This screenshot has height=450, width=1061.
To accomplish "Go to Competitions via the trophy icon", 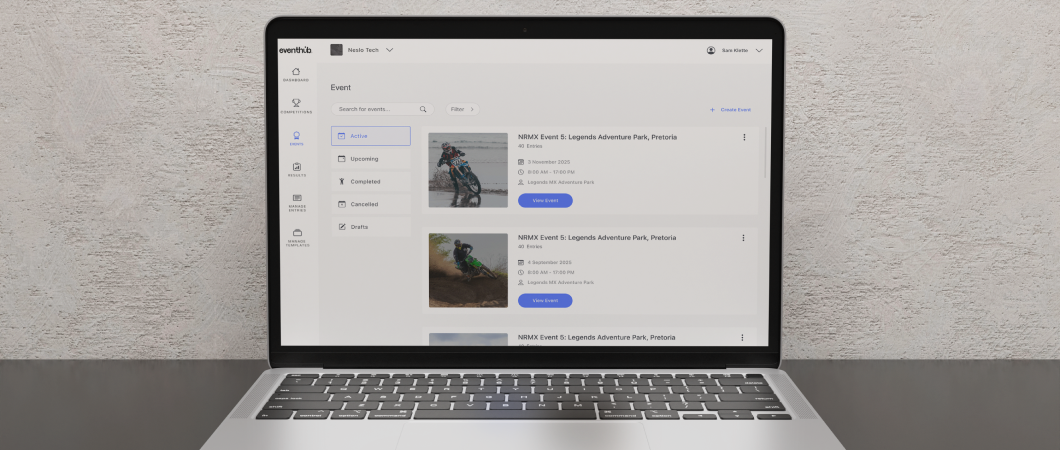I will point(296,102).
